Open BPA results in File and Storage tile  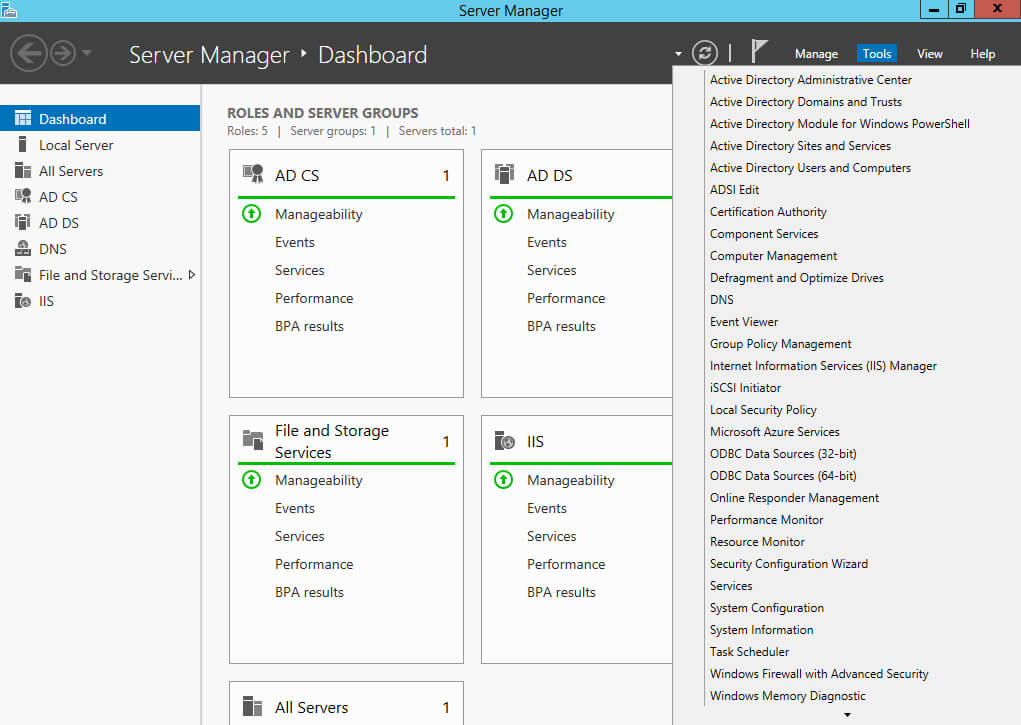309,592
